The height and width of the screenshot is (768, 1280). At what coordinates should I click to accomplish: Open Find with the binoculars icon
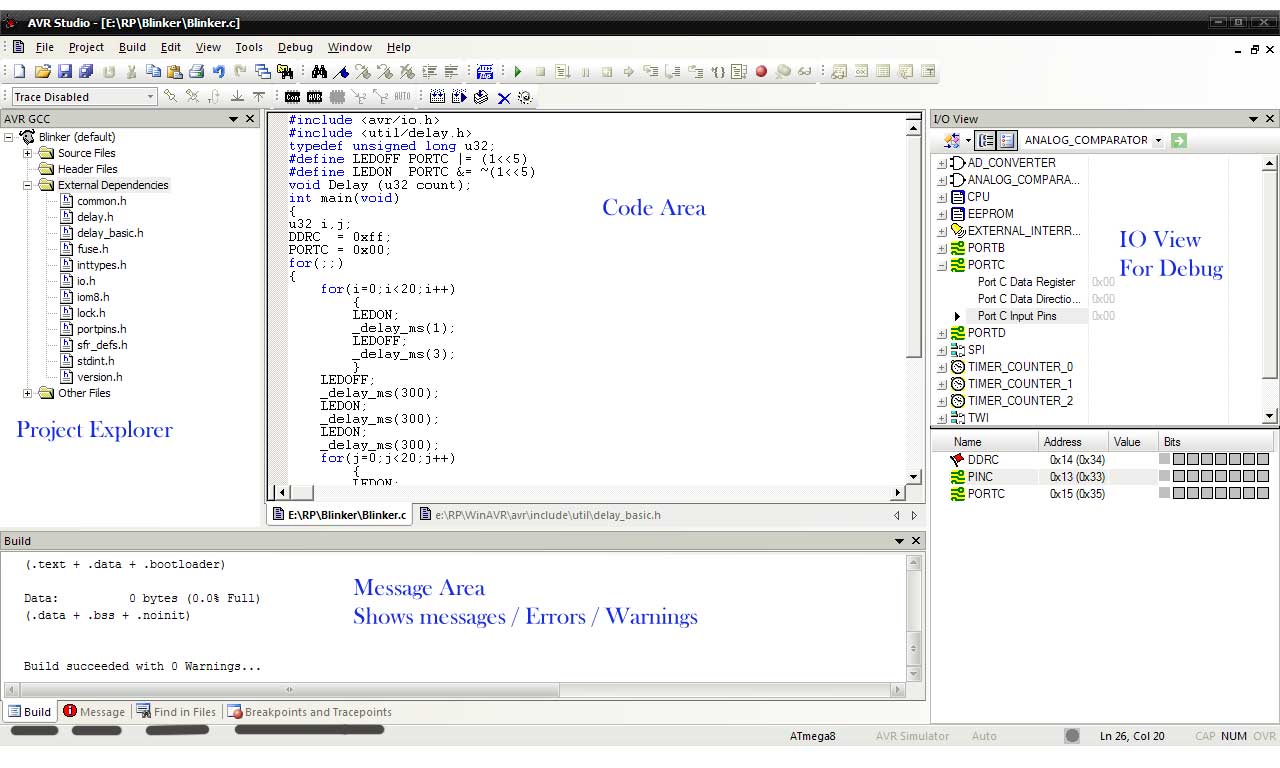(319, 71)
